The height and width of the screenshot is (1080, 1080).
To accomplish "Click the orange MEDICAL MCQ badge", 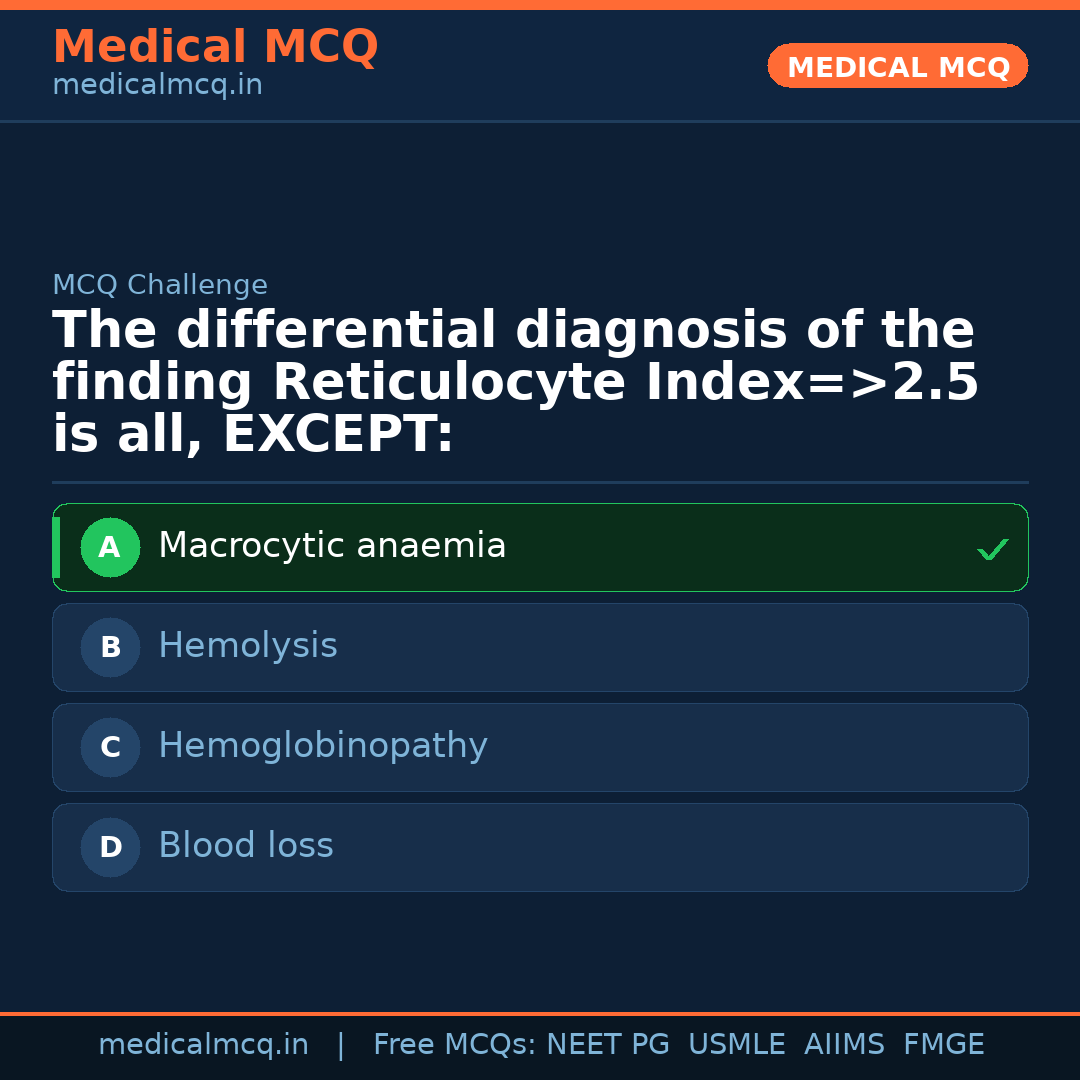I will click(898, 66).
